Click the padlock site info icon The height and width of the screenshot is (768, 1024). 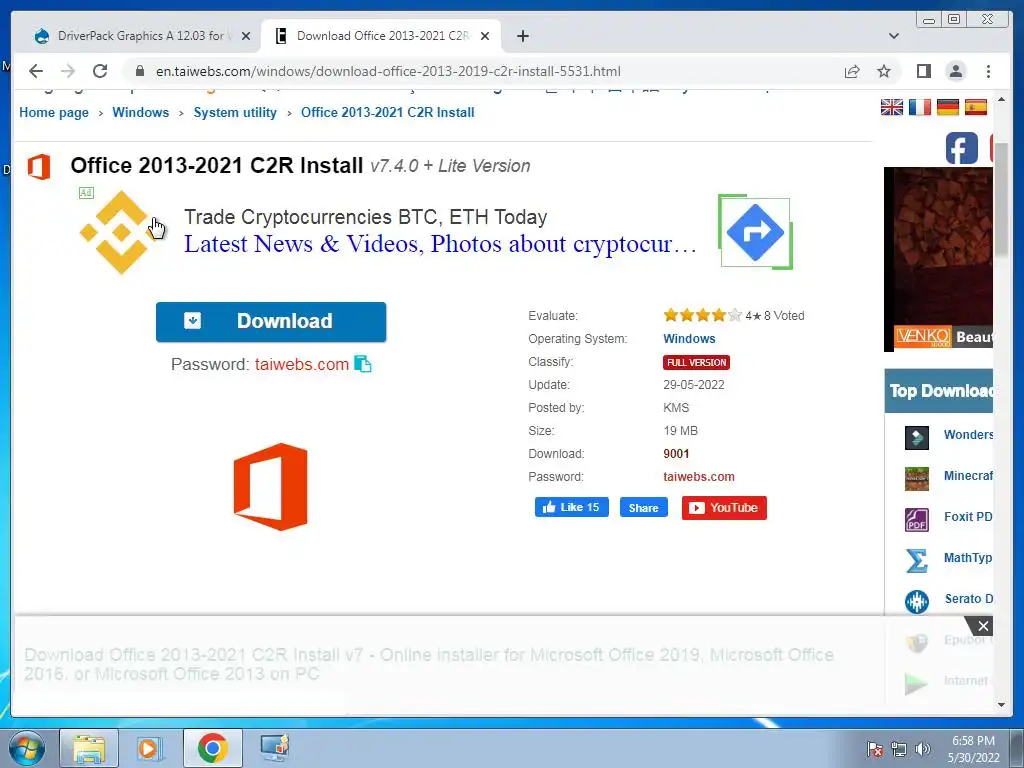[140, 71]
